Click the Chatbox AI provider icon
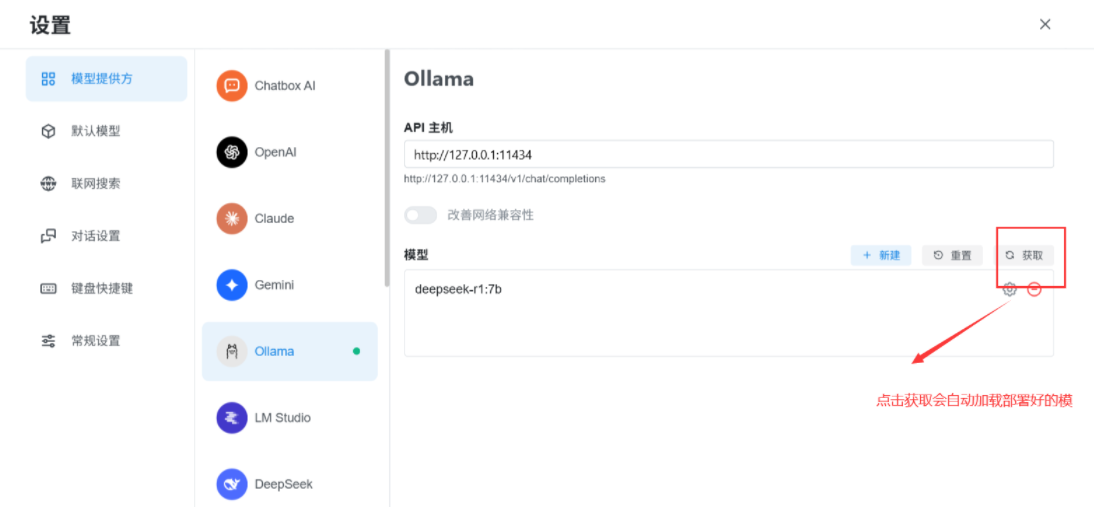Viewport: 1094px width, 517px height. tap(232, 86)
